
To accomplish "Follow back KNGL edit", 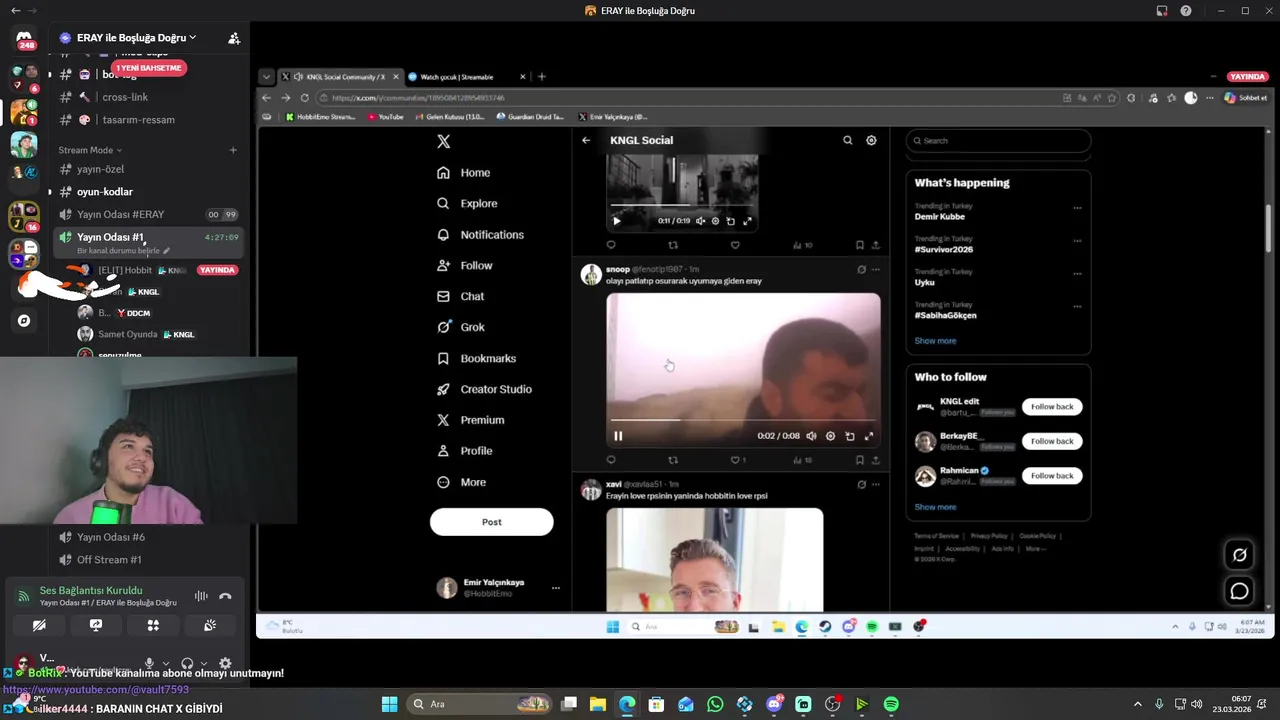I will 1052,407.
